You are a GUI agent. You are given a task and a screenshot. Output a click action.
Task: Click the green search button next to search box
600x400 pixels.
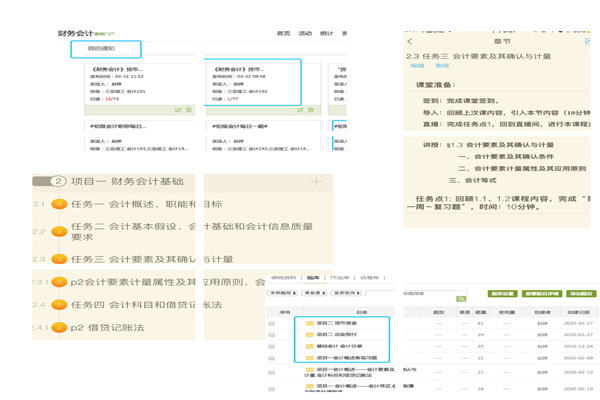(x=460, y=297)
